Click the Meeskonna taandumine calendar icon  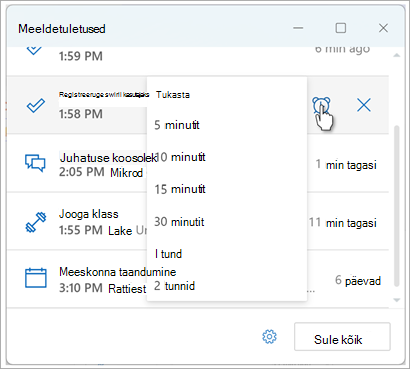36,277
